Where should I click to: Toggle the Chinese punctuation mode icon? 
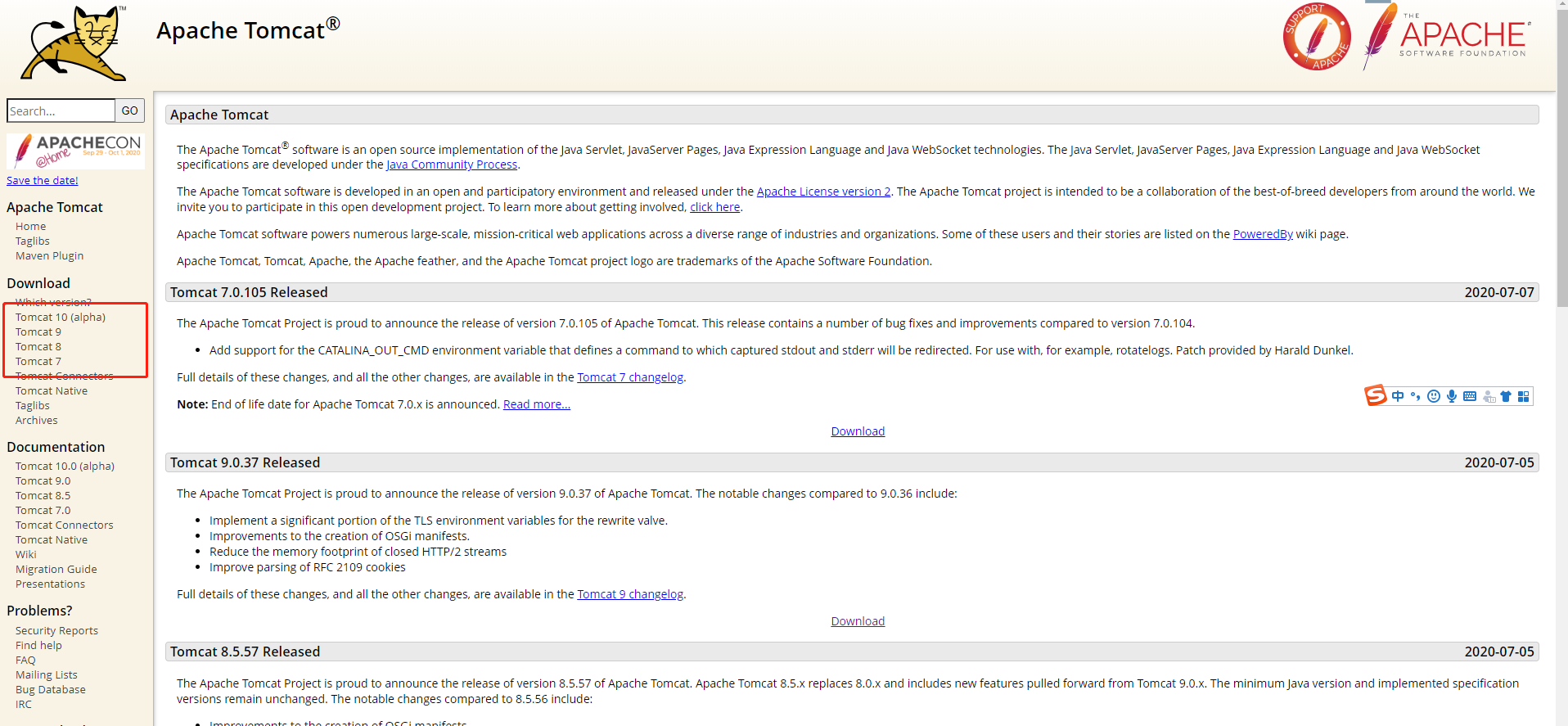(x=1416, y=396)
